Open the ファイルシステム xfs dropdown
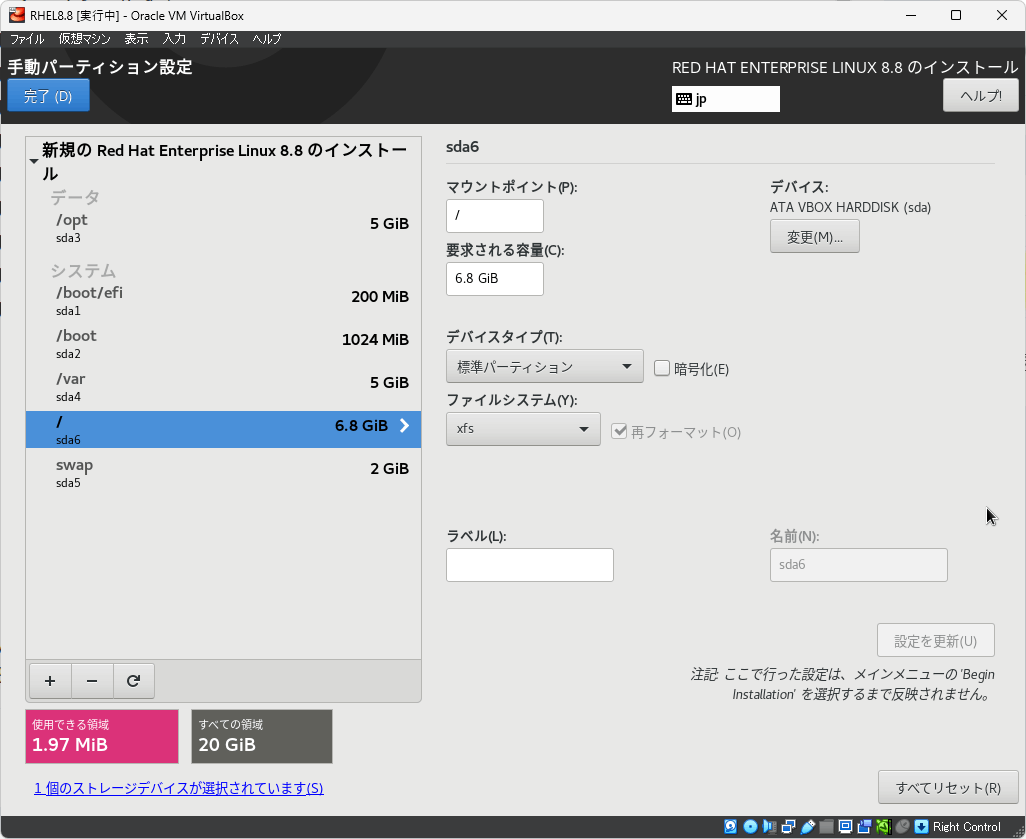 coord(523,429)
